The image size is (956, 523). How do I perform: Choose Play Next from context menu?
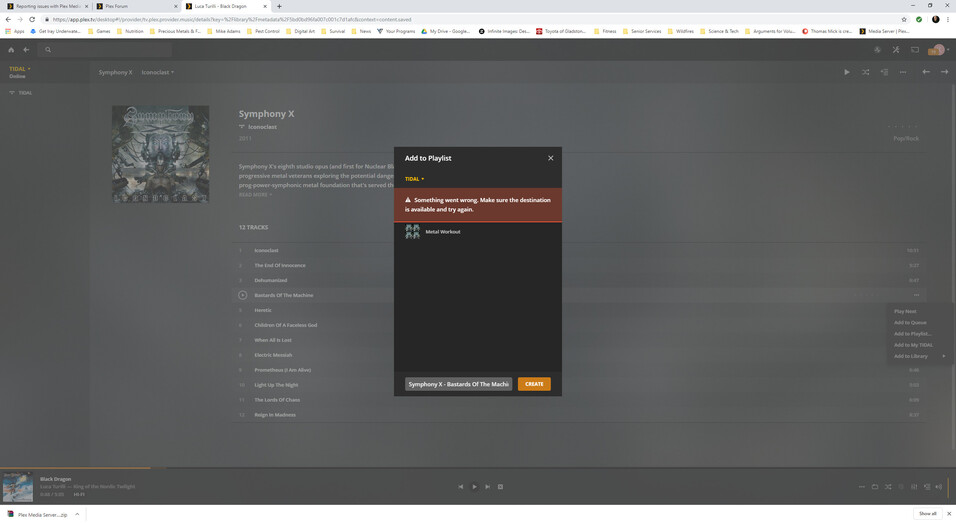[x=905, y=311]
